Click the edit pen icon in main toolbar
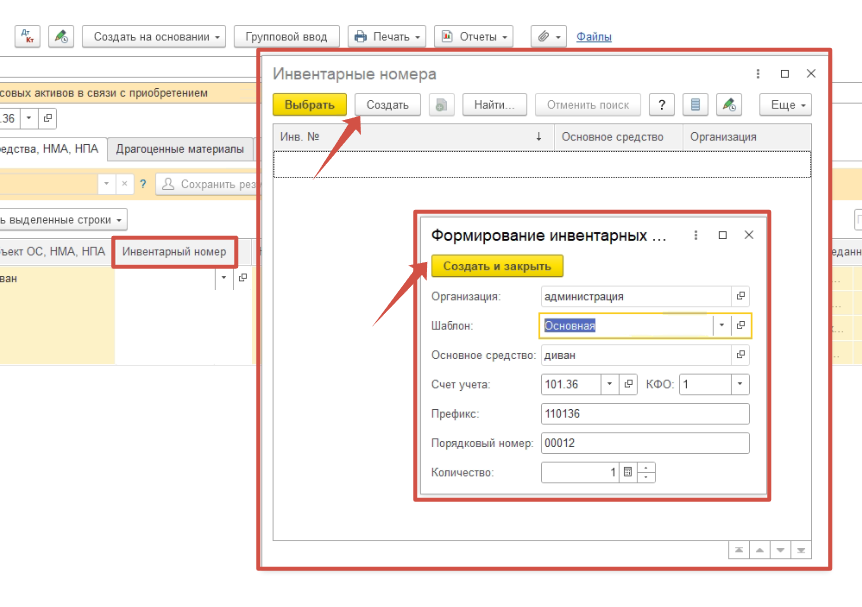Viewport: 862px width, 607px height. tap(61, 36)
